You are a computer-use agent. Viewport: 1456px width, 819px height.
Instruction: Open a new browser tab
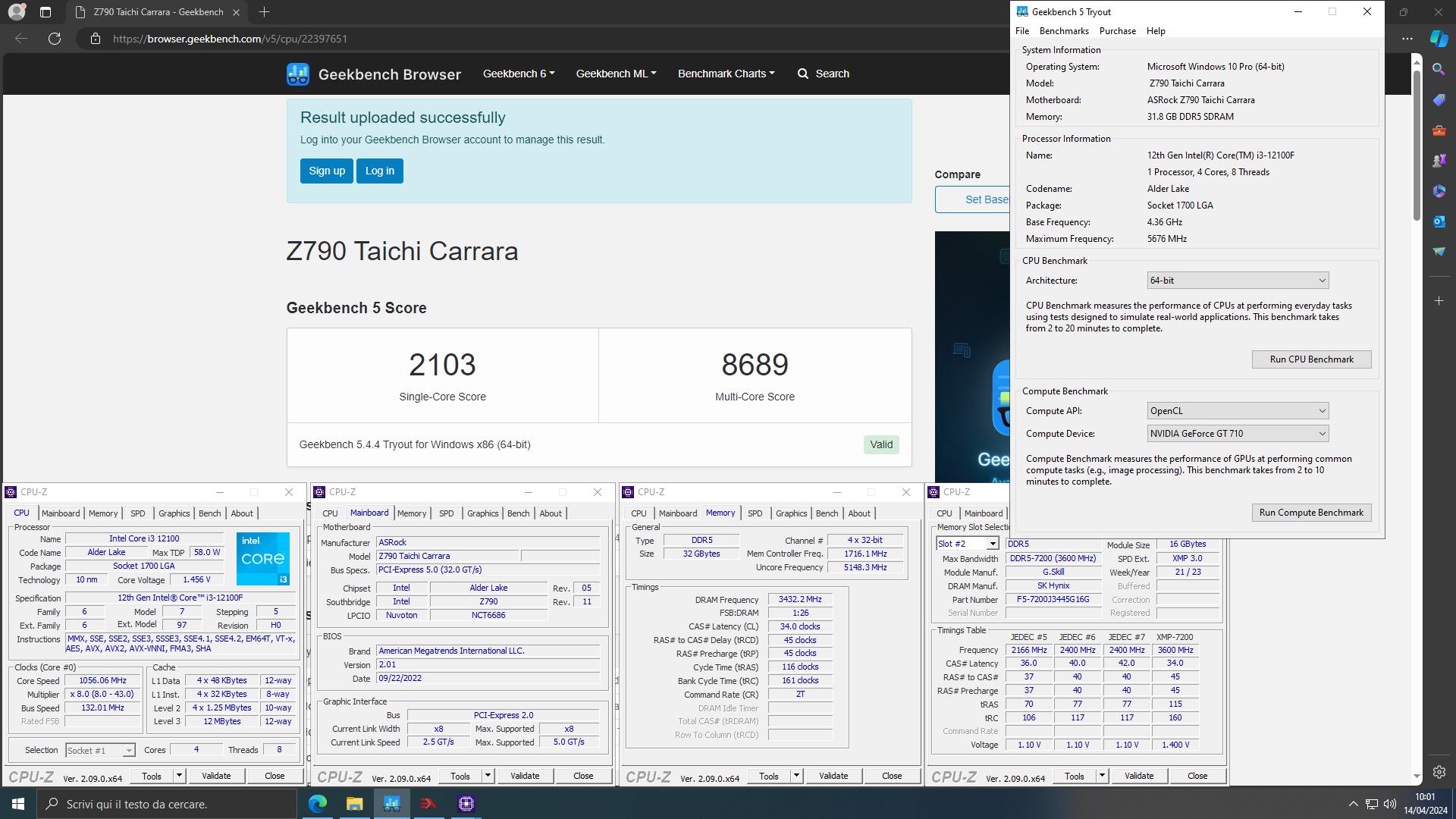point(264,12)
